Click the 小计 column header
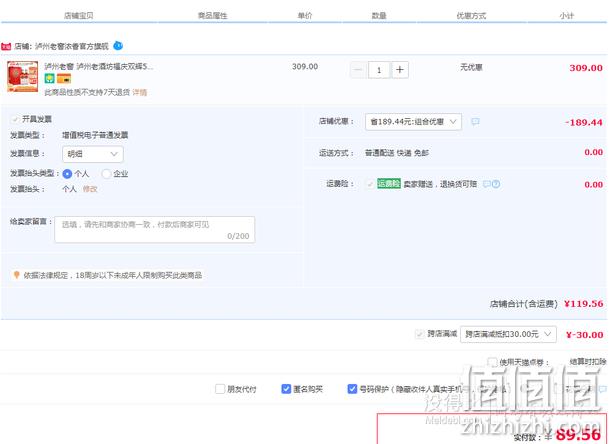Image resolution: width=610 pixels, height=444 pixels. click(566, 16)
